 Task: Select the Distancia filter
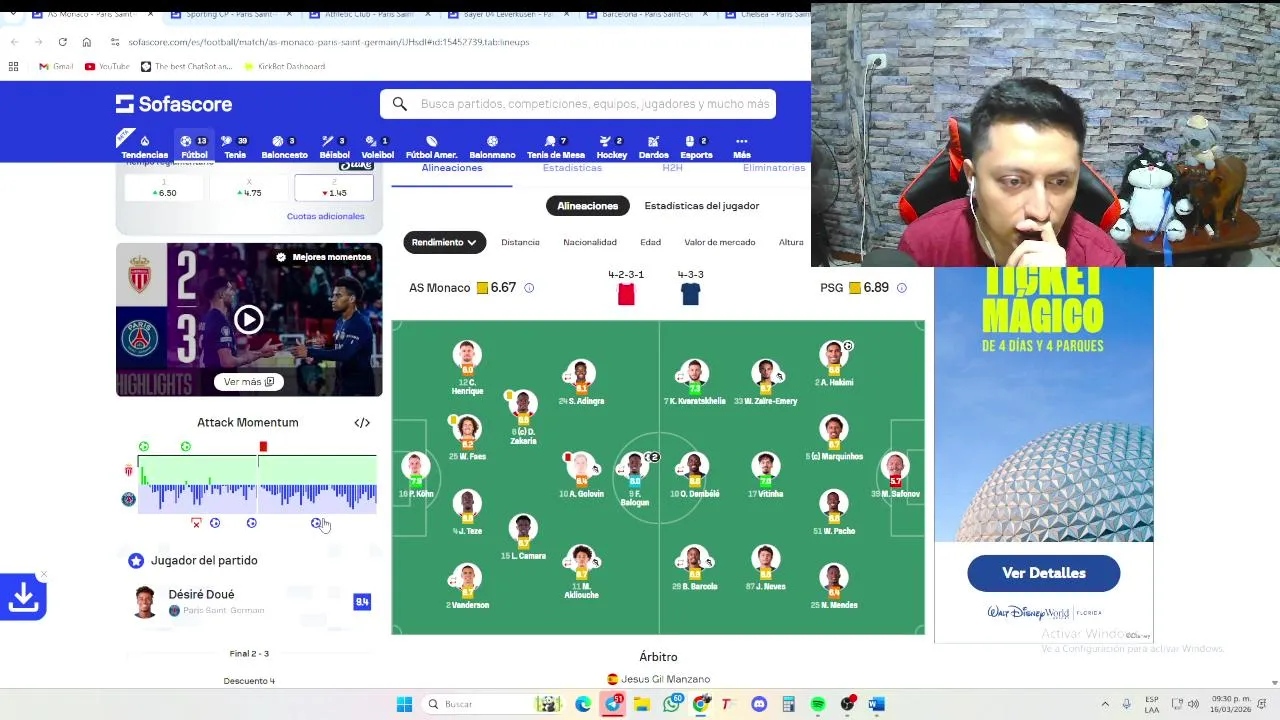pyautogui.click(x=520, y=242)
